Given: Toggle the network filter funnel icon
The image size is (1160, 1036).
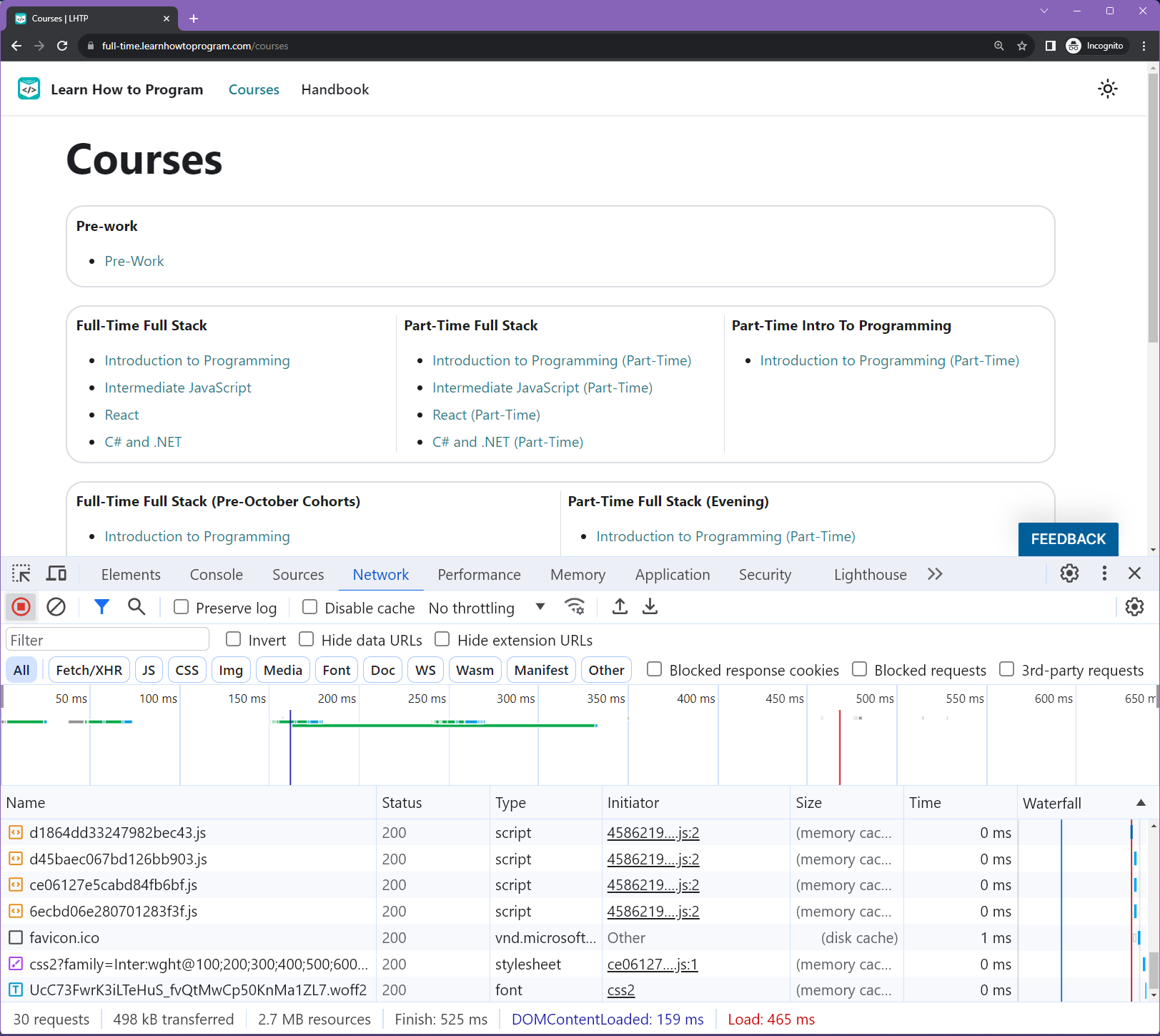Looking at the screenshot, I should pyautogui.click(x=101, y=607).
